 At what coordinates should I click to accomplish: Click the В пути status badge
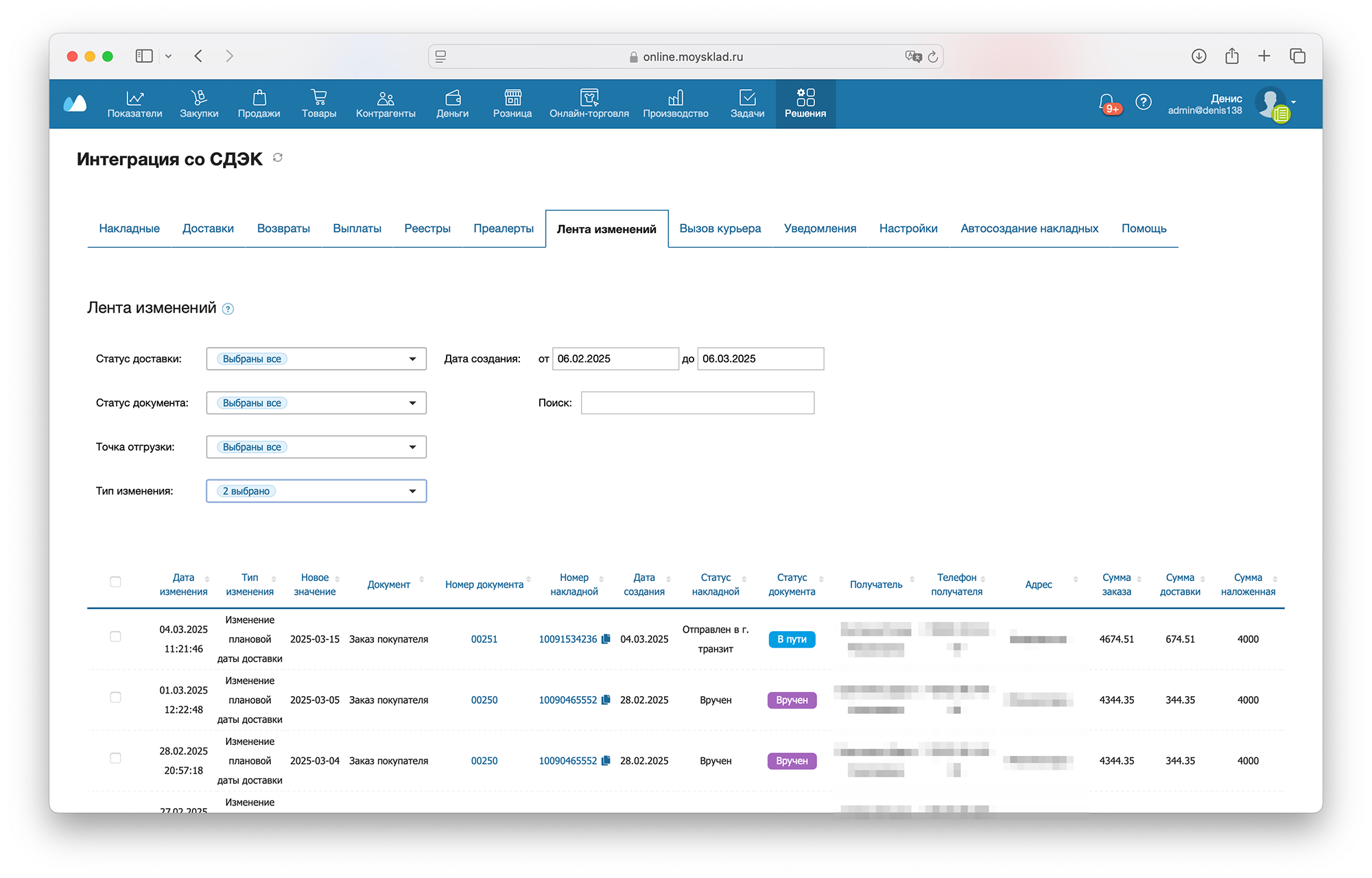[x=792, y=639]
